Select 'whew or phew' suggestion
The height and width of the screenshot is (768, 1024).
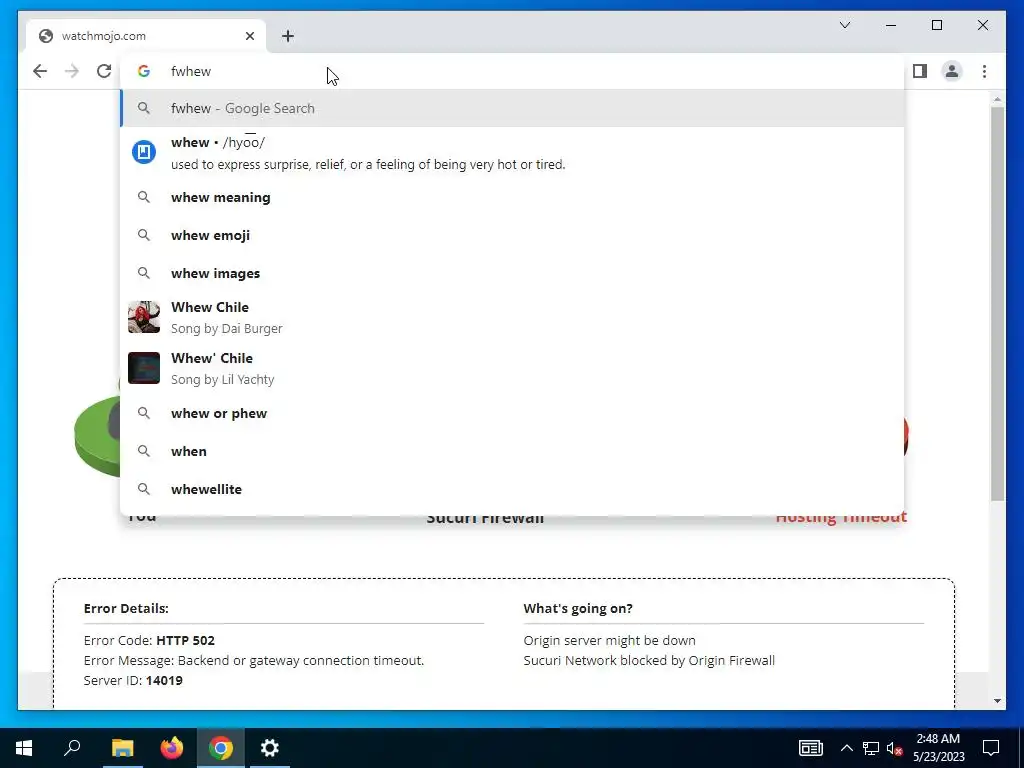[513, 413]
